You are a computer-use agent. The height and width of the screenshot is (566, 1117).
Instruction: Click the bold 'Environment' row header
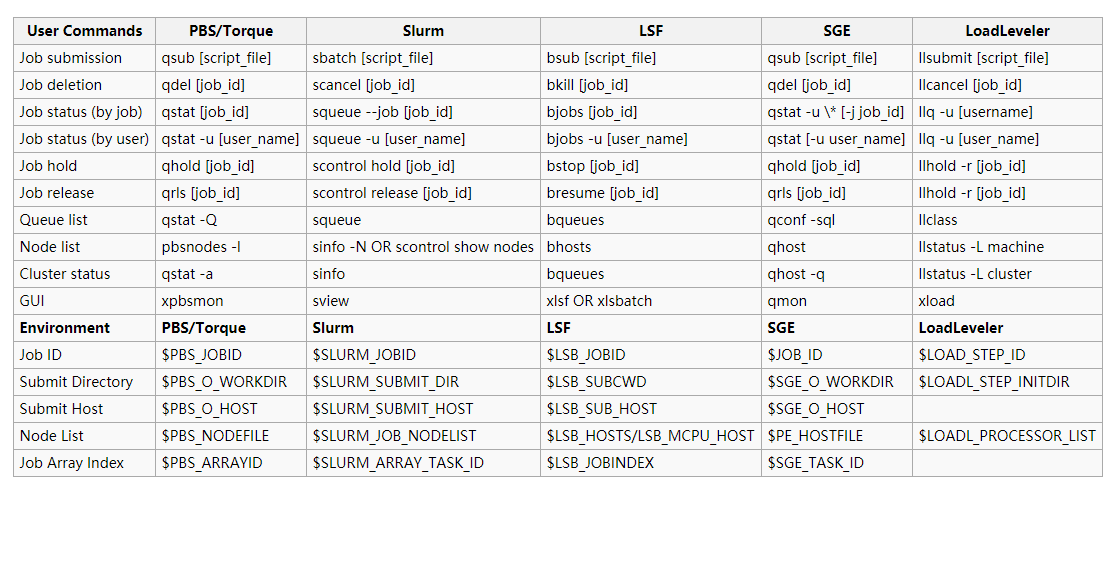(65, 328)
